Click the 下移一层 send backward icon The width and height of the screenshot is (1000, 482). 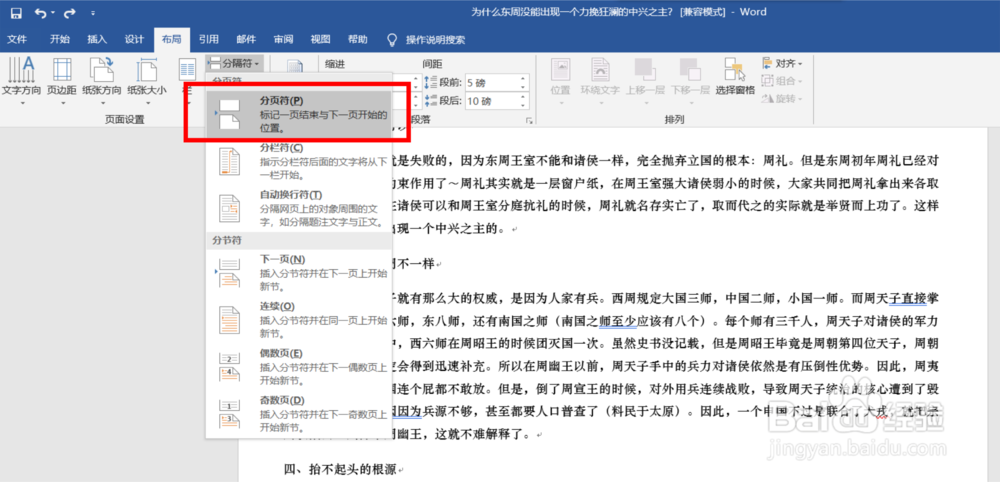pyautogui.click(x=689, y=69)
